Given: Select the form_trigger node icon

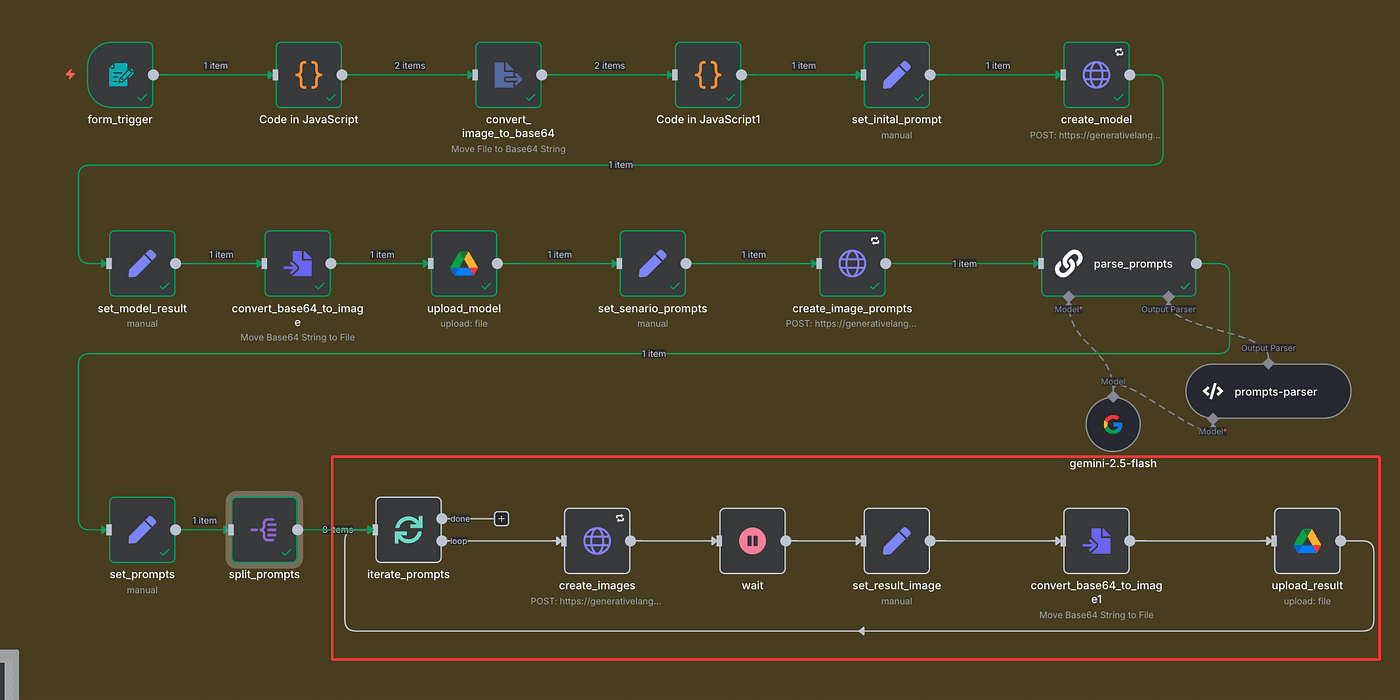Looking at the screenshot, I should (x=121, y=75).
